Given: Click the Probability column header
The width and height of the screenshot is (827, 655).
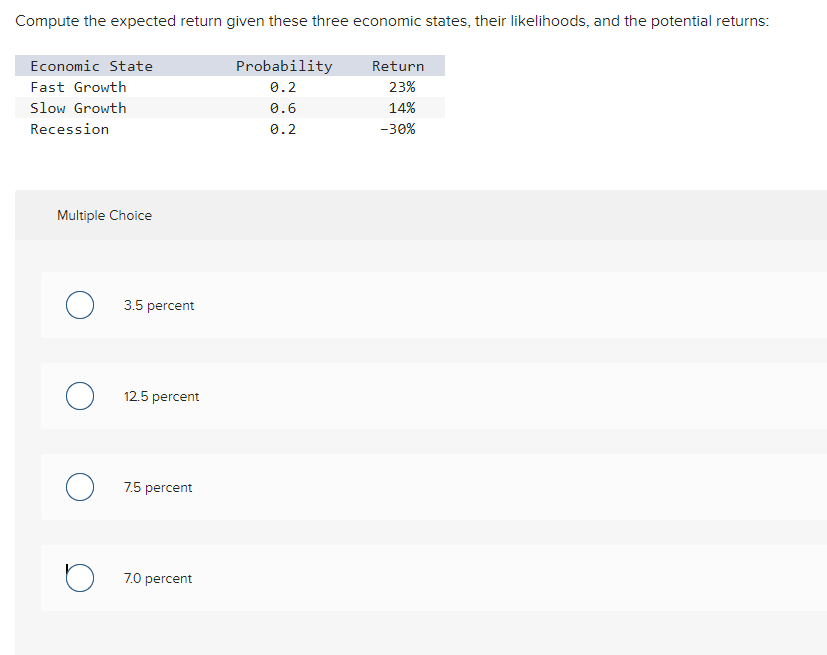Looking at the screenshot, I should (283, 65).
